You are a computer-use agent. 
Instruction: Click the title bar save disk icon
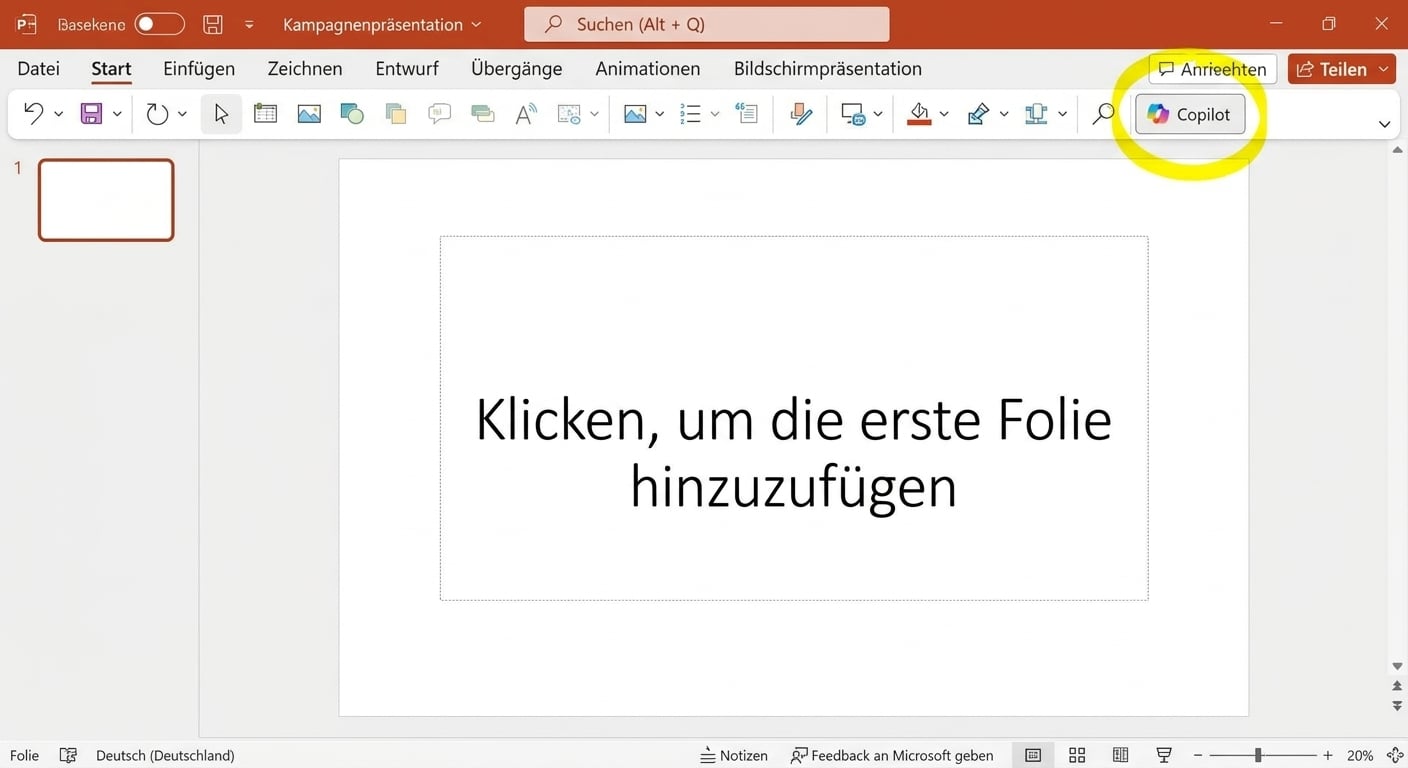pos(212,24)
